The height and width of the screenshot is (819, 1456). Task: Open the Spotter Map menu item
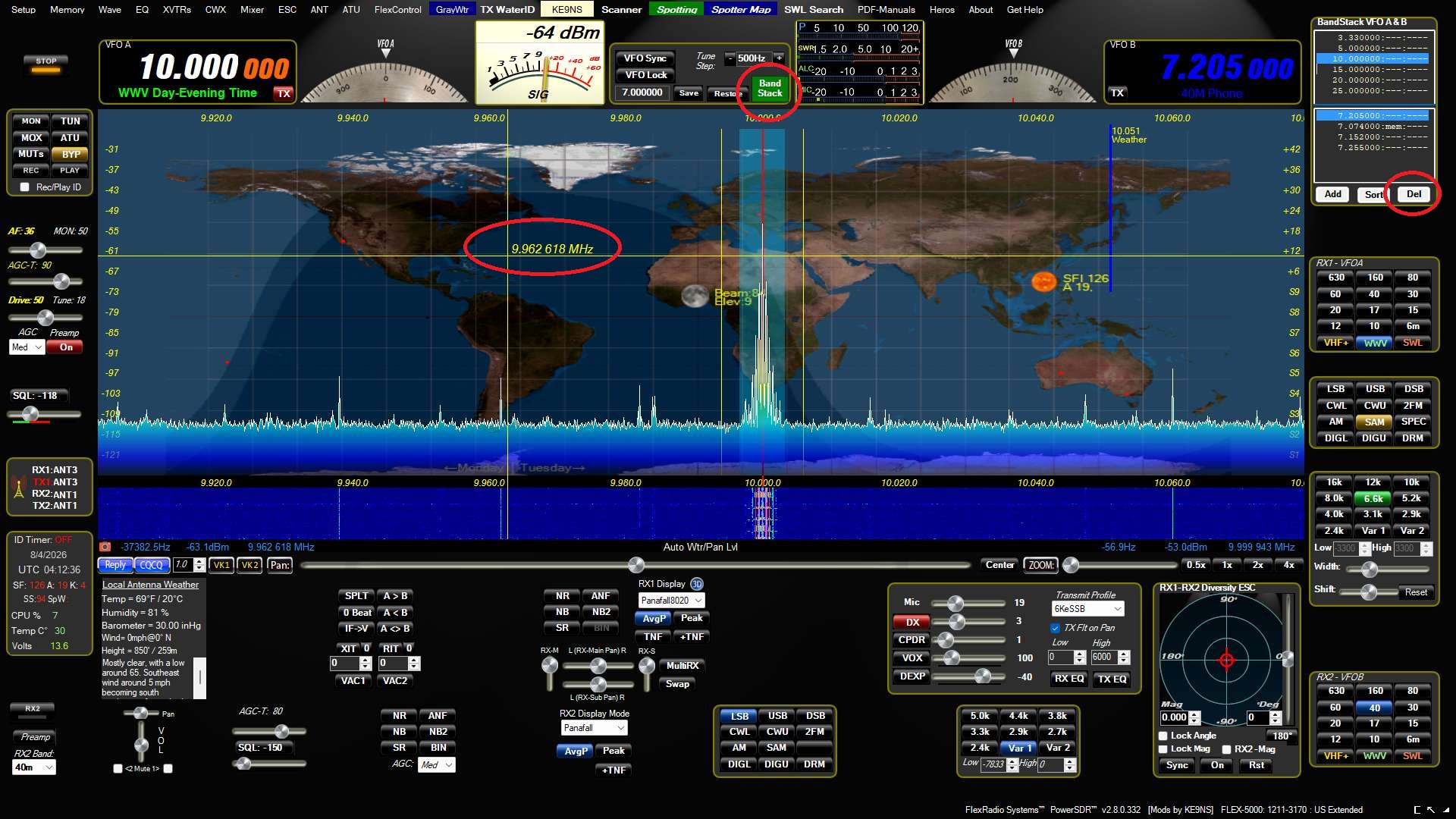[741, 10]
